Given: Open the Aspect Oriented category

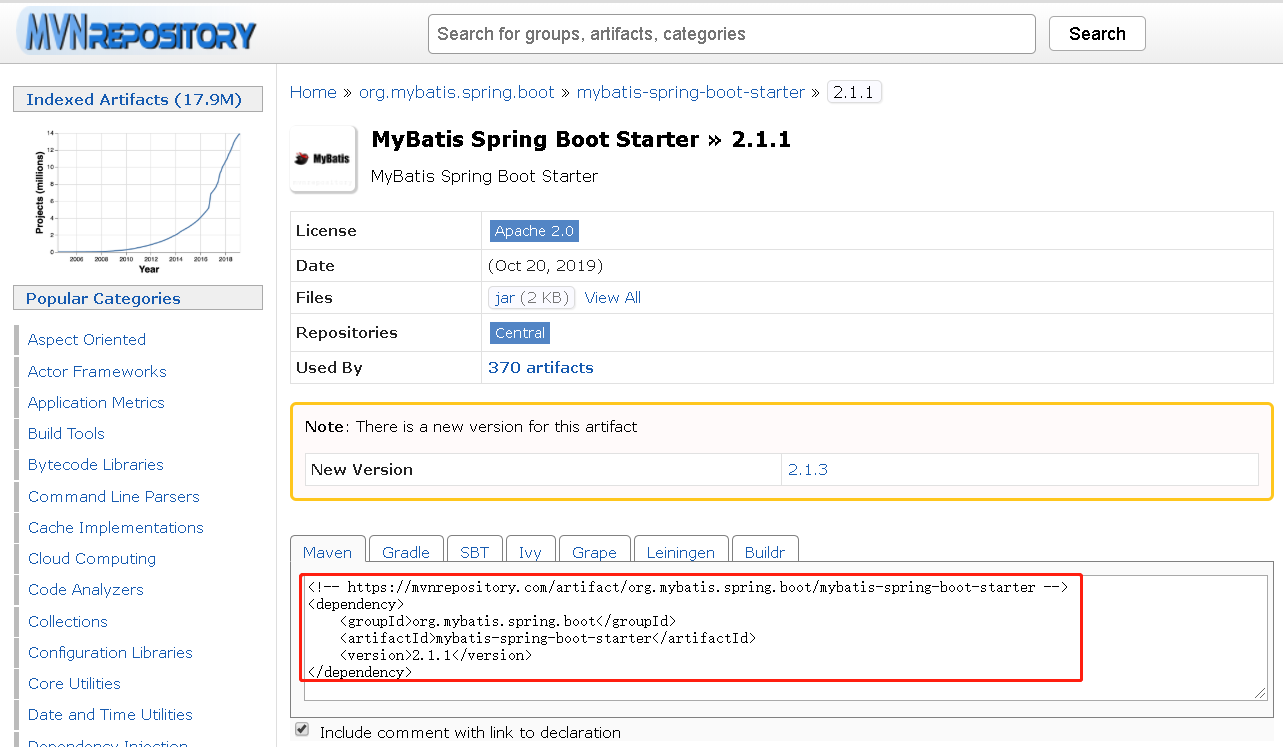Looking at the screenshot, I should coord(87,340).
